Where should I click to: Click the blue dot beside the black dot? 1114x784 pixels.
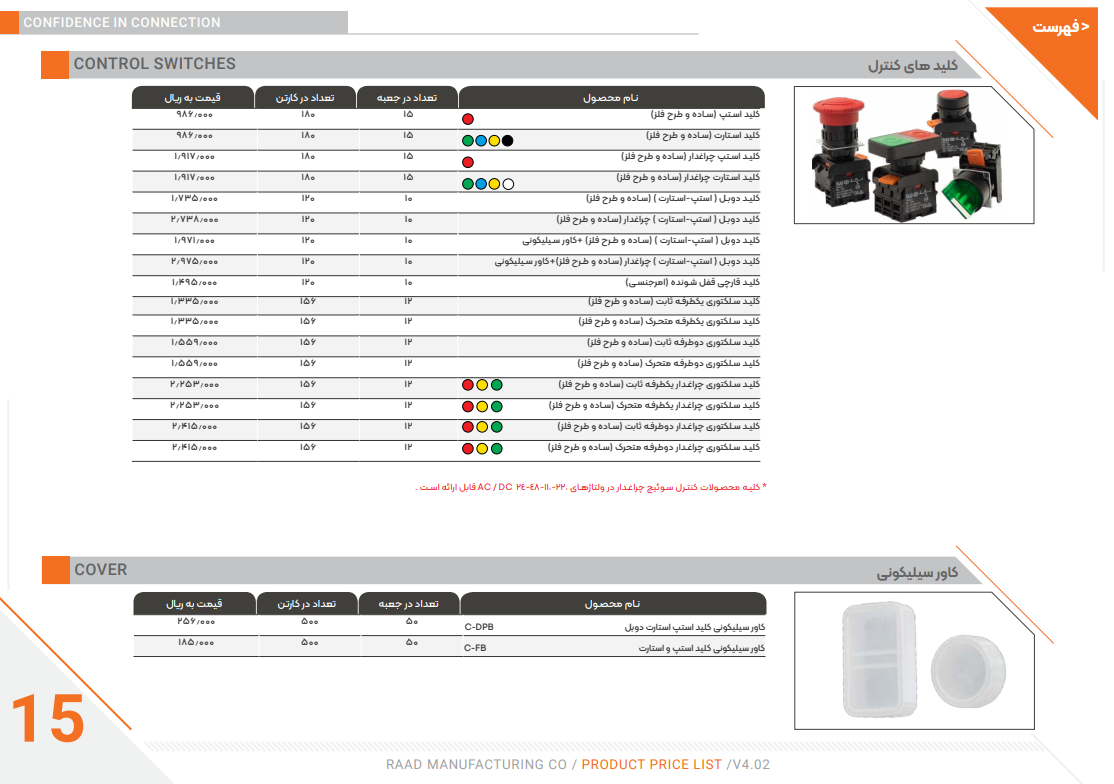tap(481, 140)
